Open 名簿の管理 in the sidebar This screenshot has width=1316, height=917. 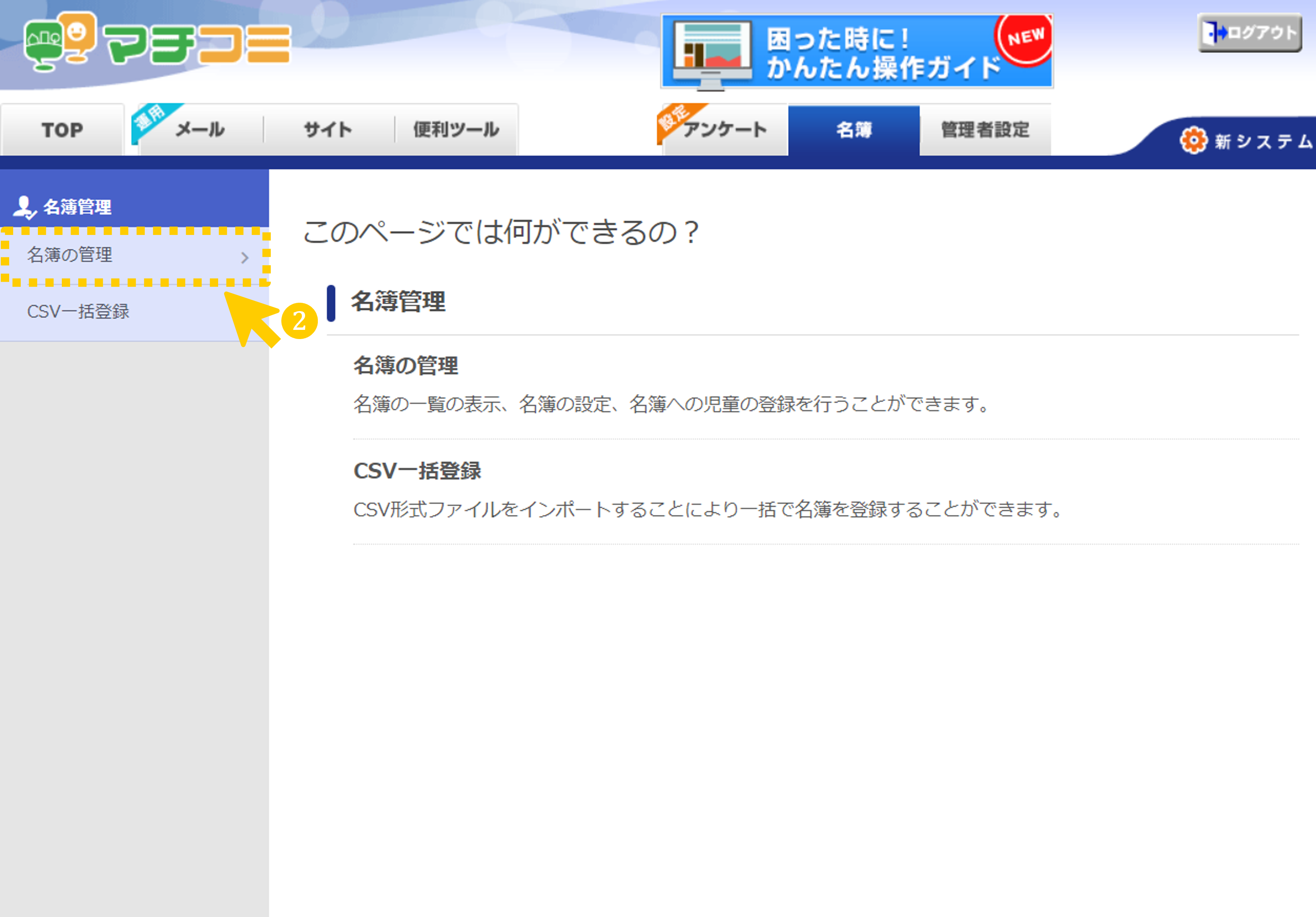(134, 256)
